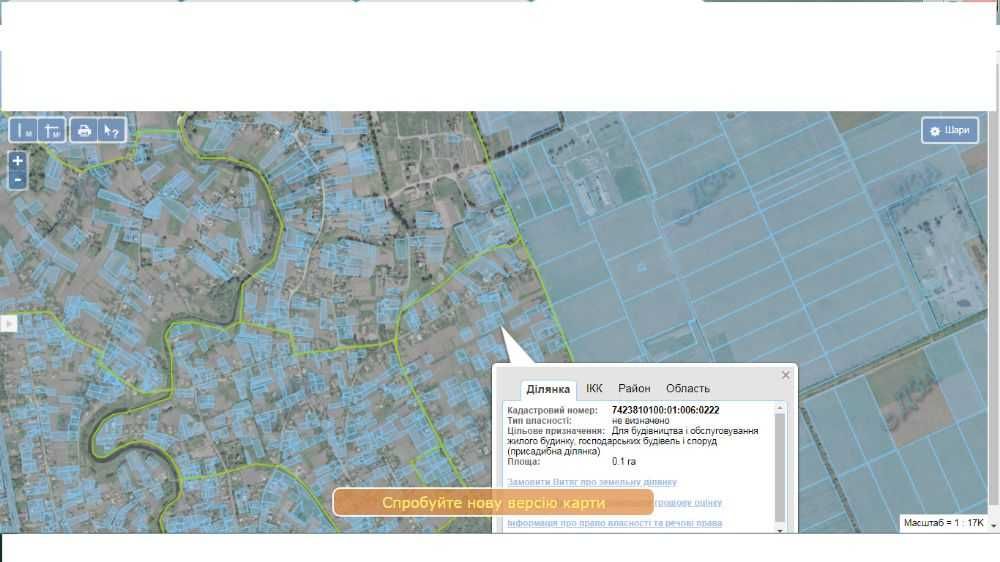Open the Район tab
The image size is (1000, 562).
pyautogui.click(x=634, y=388)
